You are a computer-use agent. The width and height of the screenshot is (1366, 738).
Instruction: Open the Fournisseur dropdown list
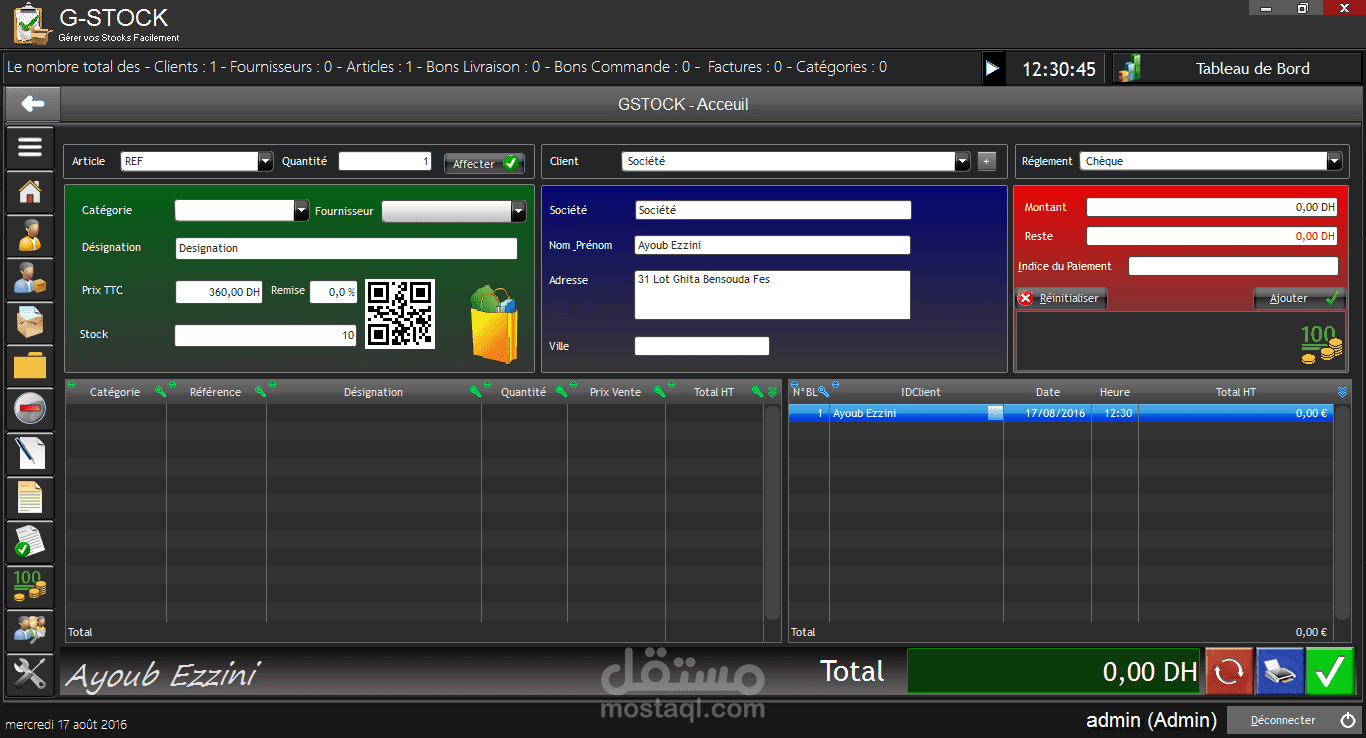point(520,211)
